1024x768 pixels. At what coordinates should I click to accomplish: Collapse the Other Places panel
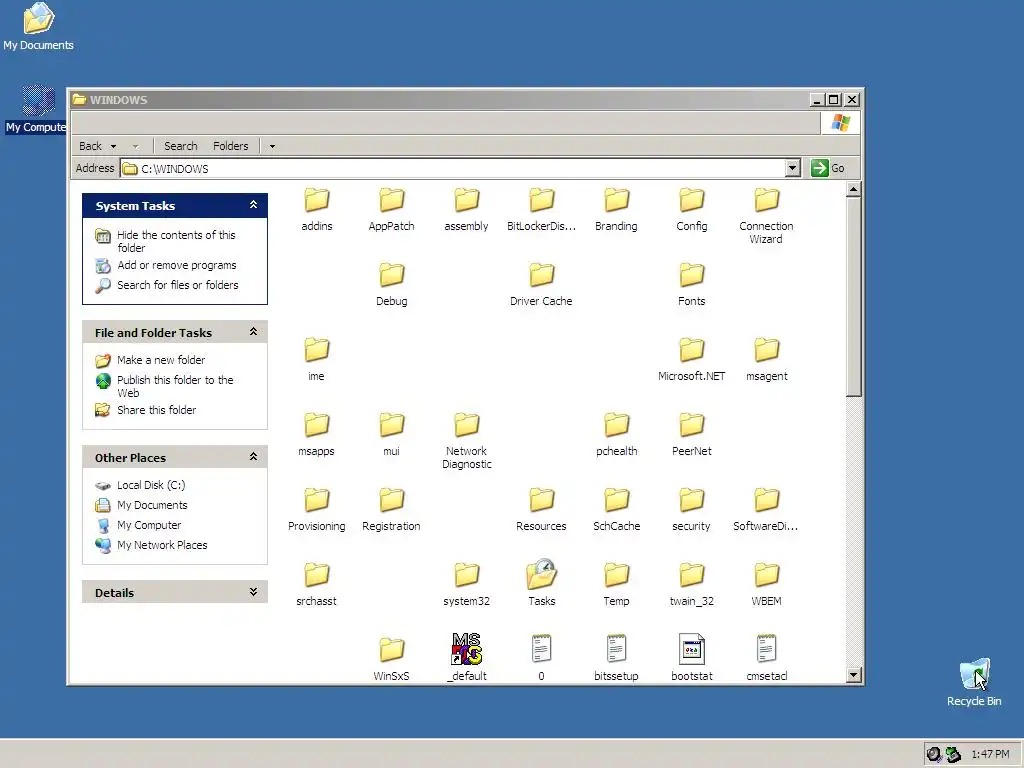point(253,456)
